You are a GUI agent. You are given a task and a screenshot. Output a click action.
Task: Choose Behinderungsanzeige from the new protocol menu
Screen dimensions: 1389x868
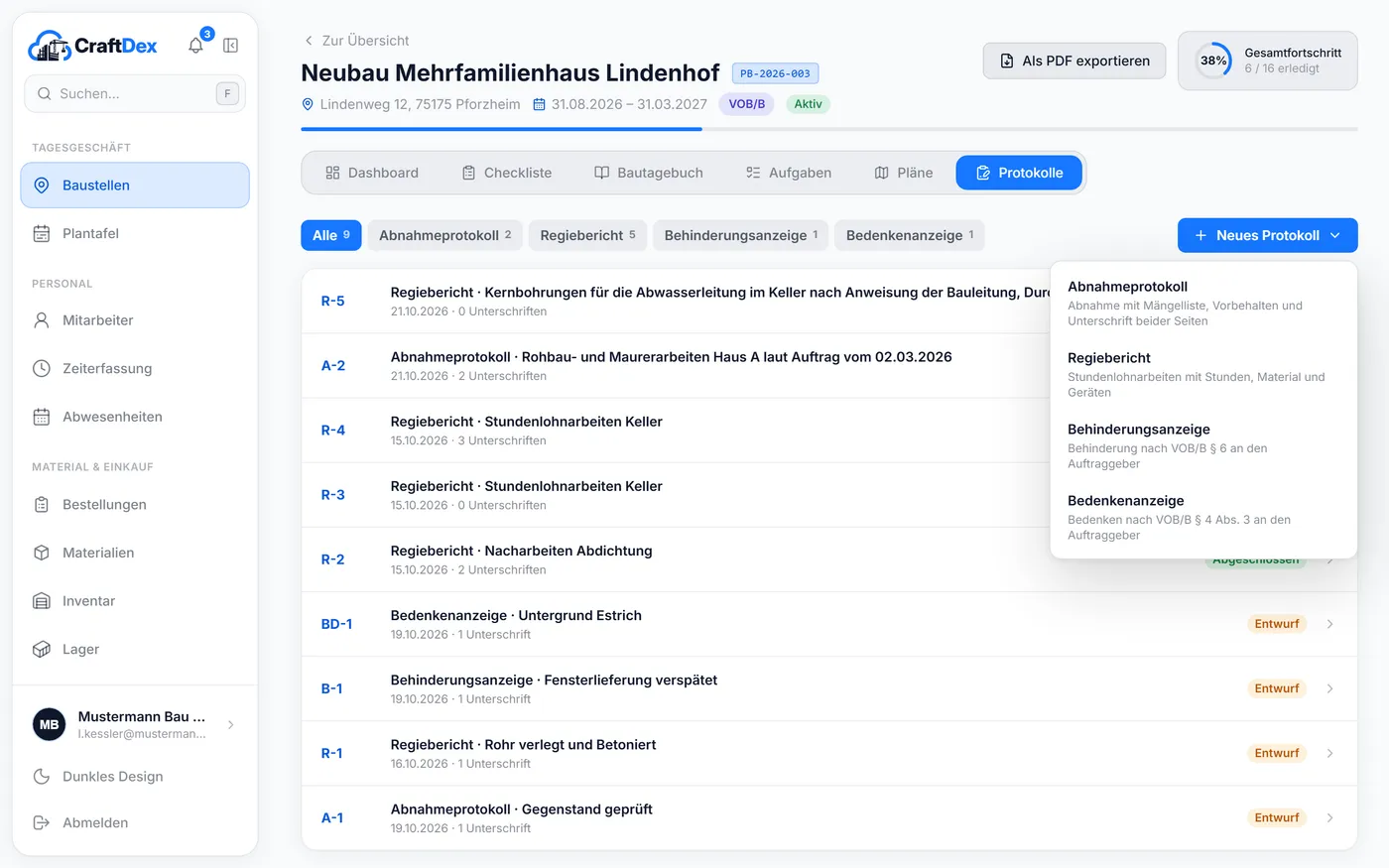[x=1203, y=445]
